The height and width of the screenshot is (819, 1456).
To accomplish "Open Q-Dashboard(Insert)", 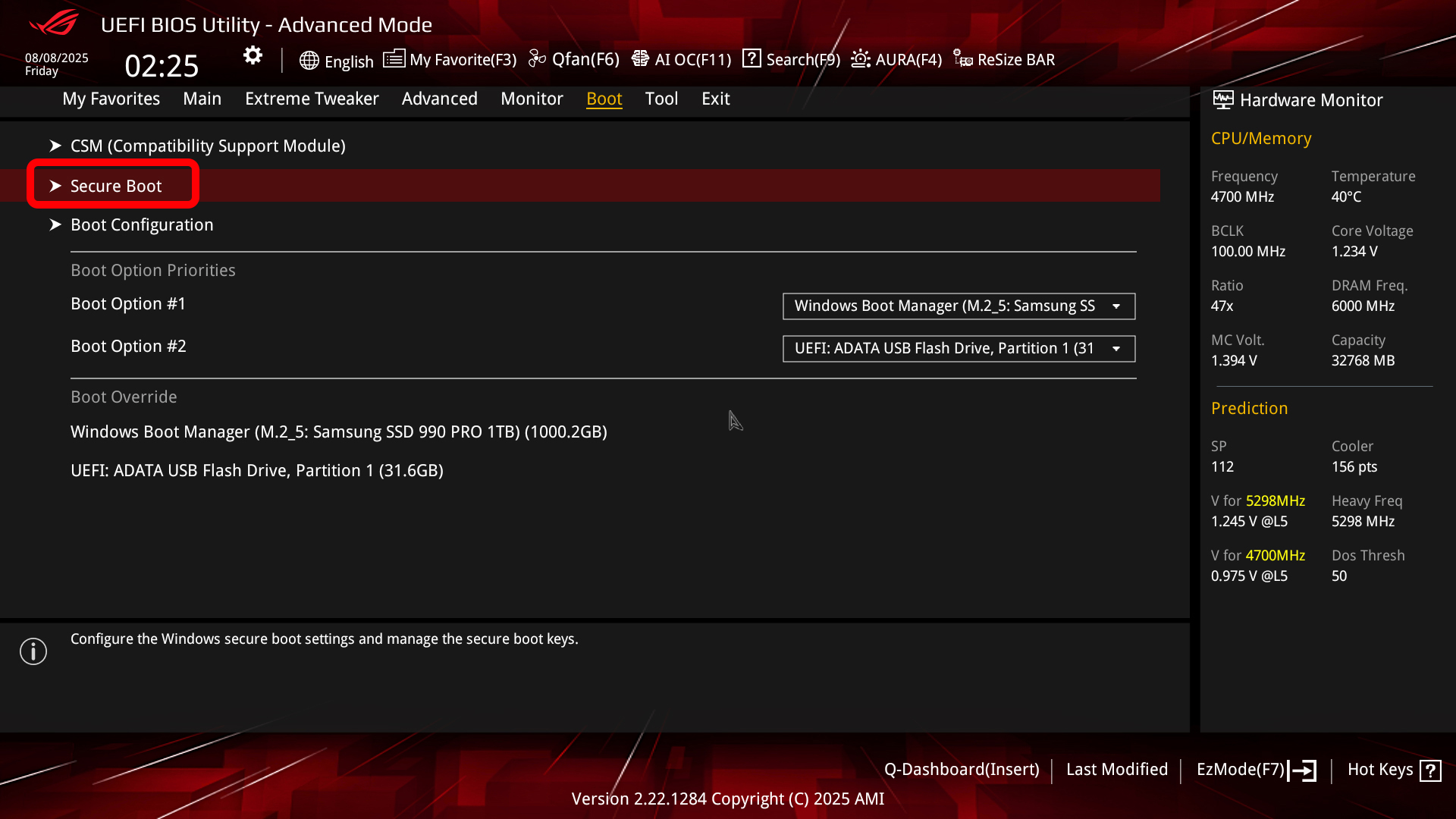I will (x=962, y=769).
